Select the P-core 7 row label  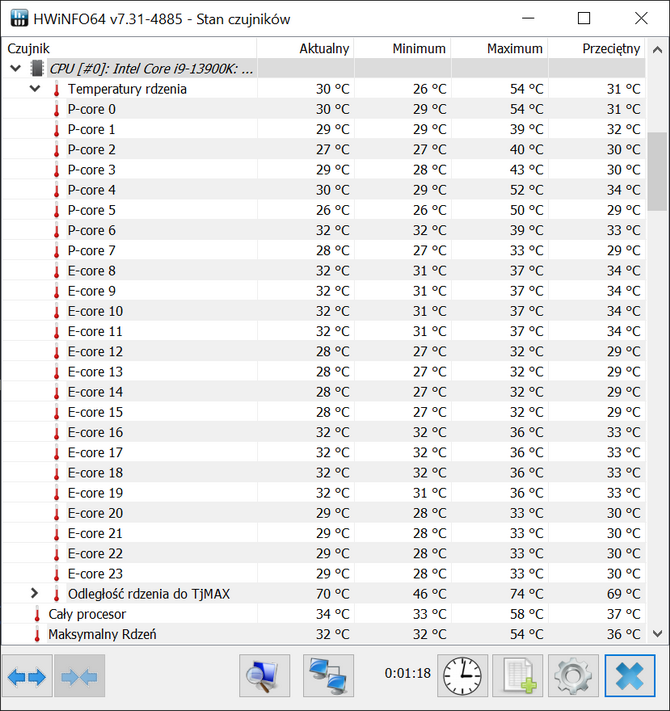[x=91, y=251]
